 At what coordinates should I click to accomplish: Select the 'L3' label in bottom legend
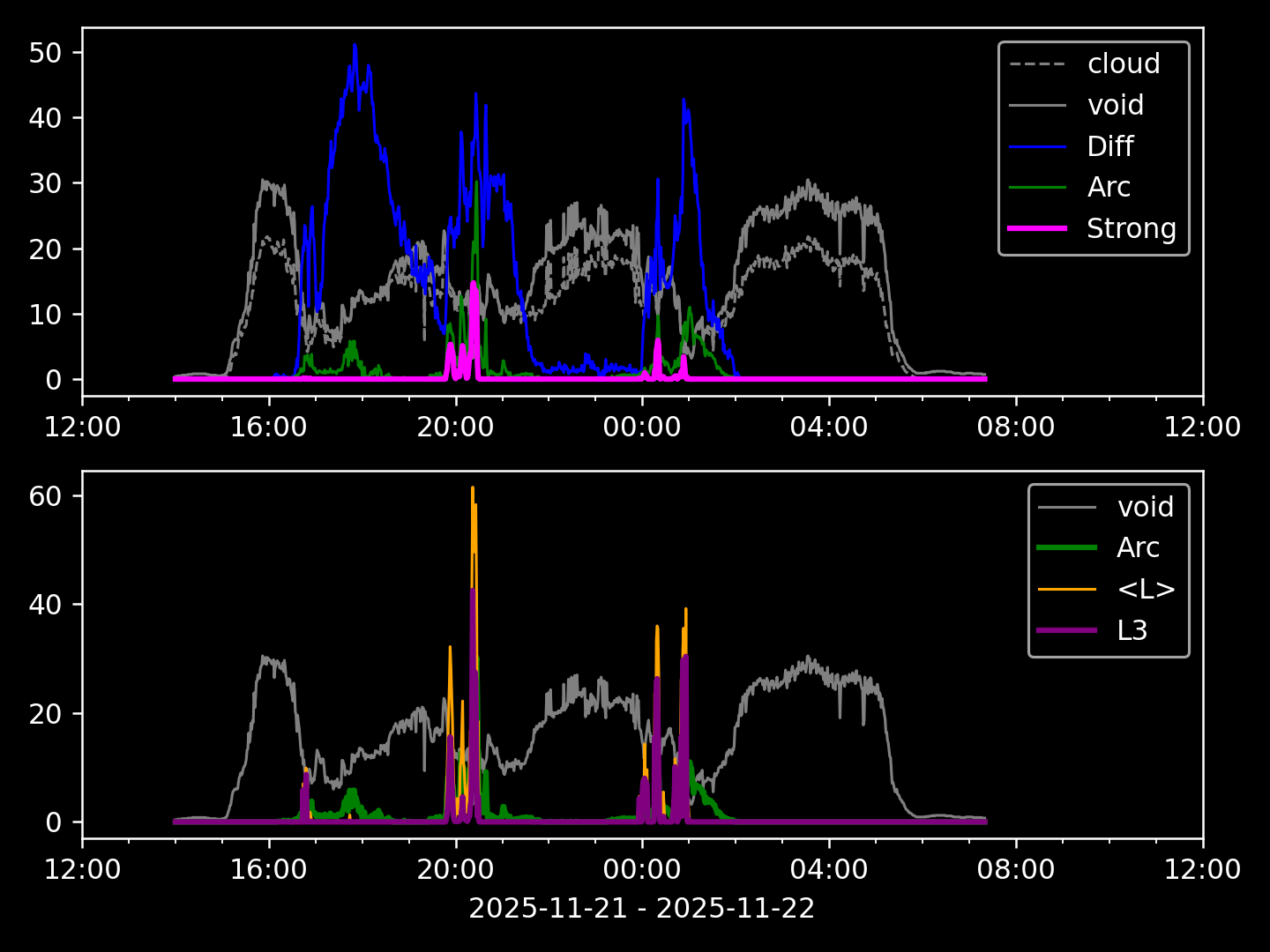tap(1132, 630)
